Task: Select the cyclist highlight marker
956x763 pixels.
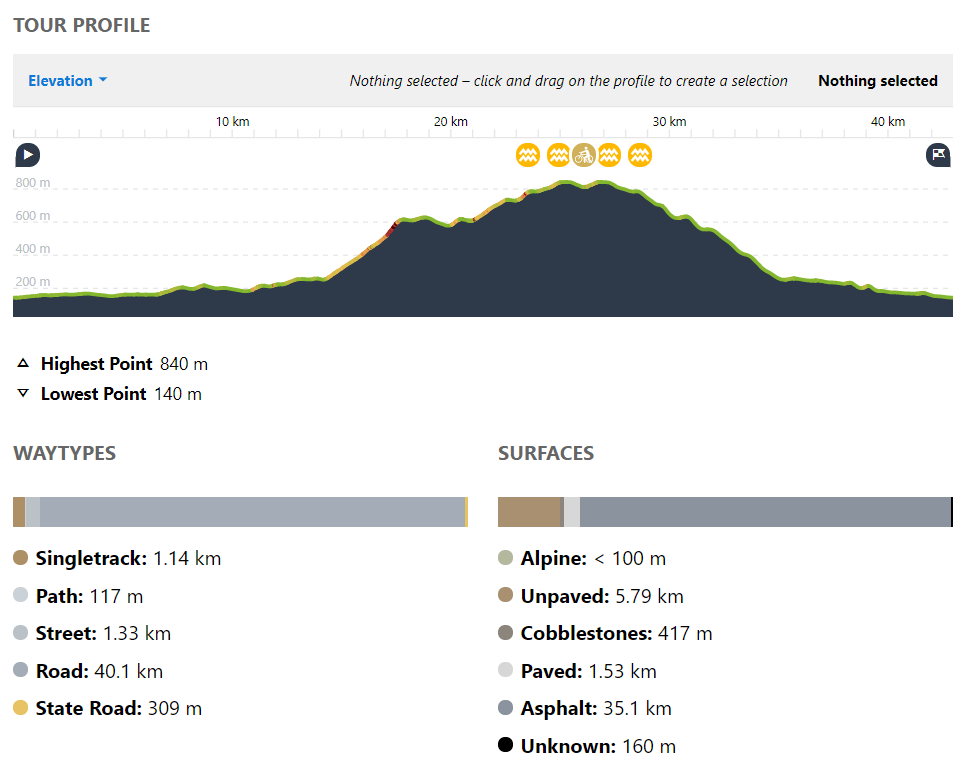Action: [584, 155]
